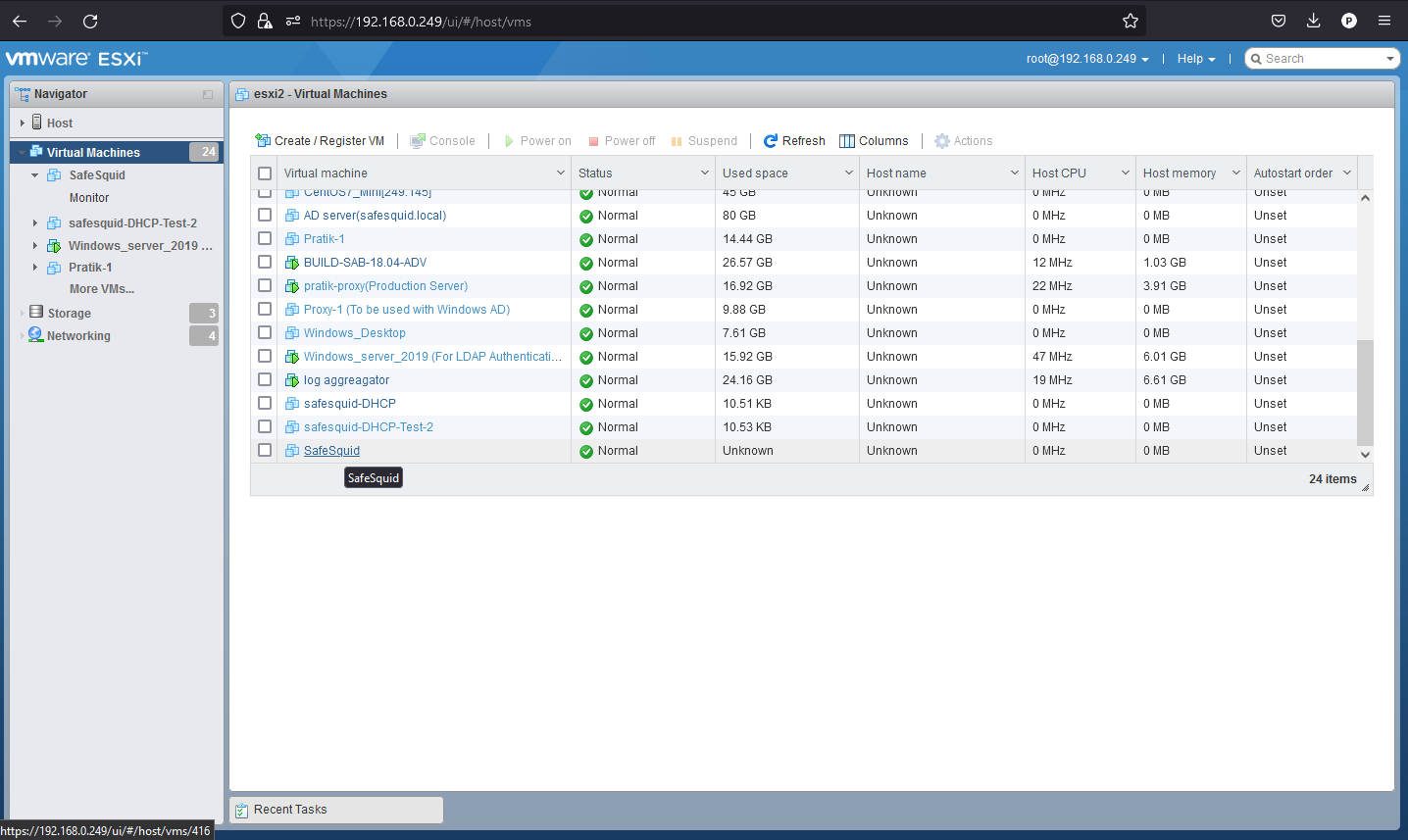Click the table vertical scrollbar thumb
The height and width of the screenshot is (840, 1408).
point(1365,392)
